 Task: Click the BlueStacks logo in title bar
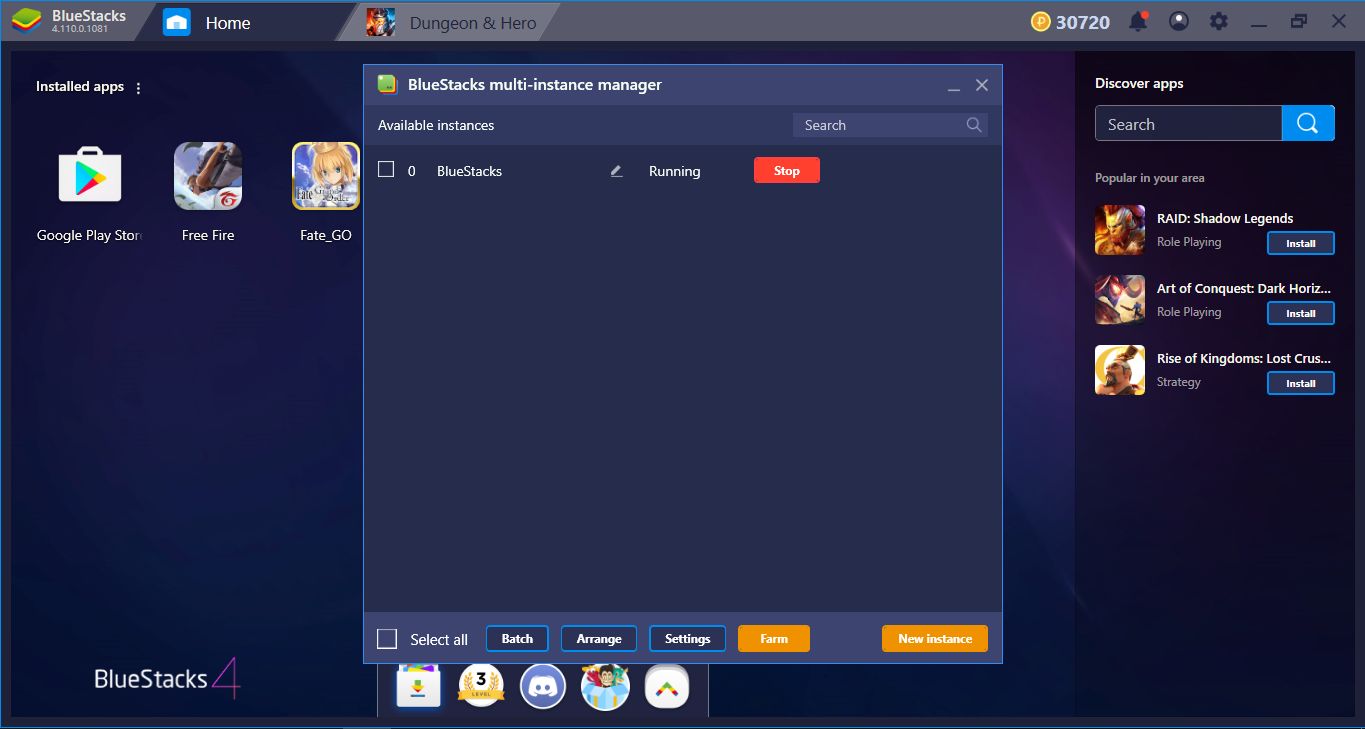pos(25,21)
